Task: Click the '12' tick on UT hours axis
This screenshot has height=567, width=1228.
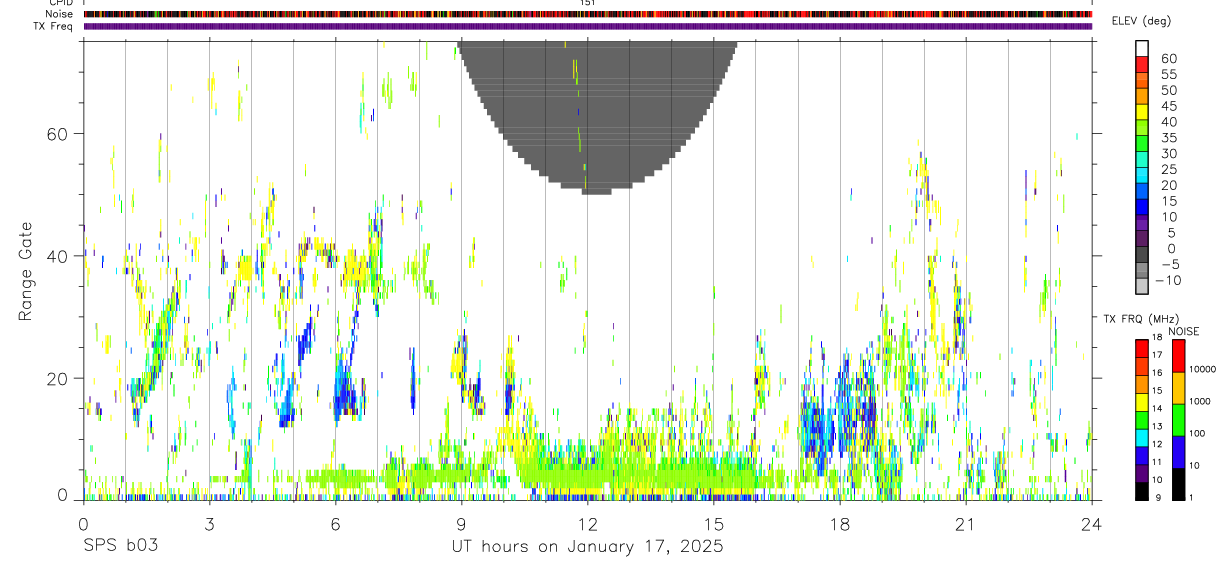Action: click(588, 524)
